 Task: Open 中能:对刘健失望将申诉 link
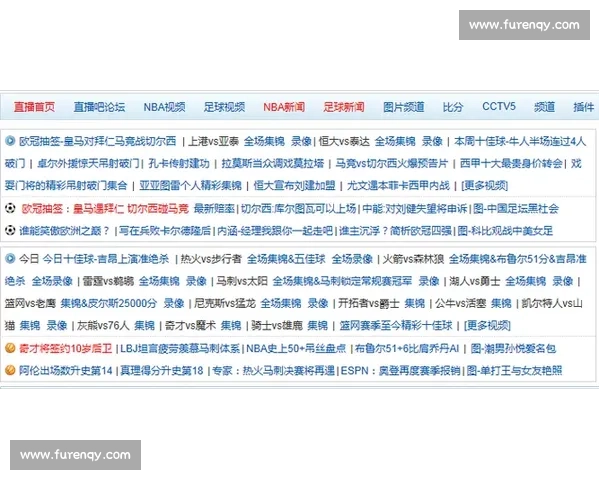tap(415, 209)
